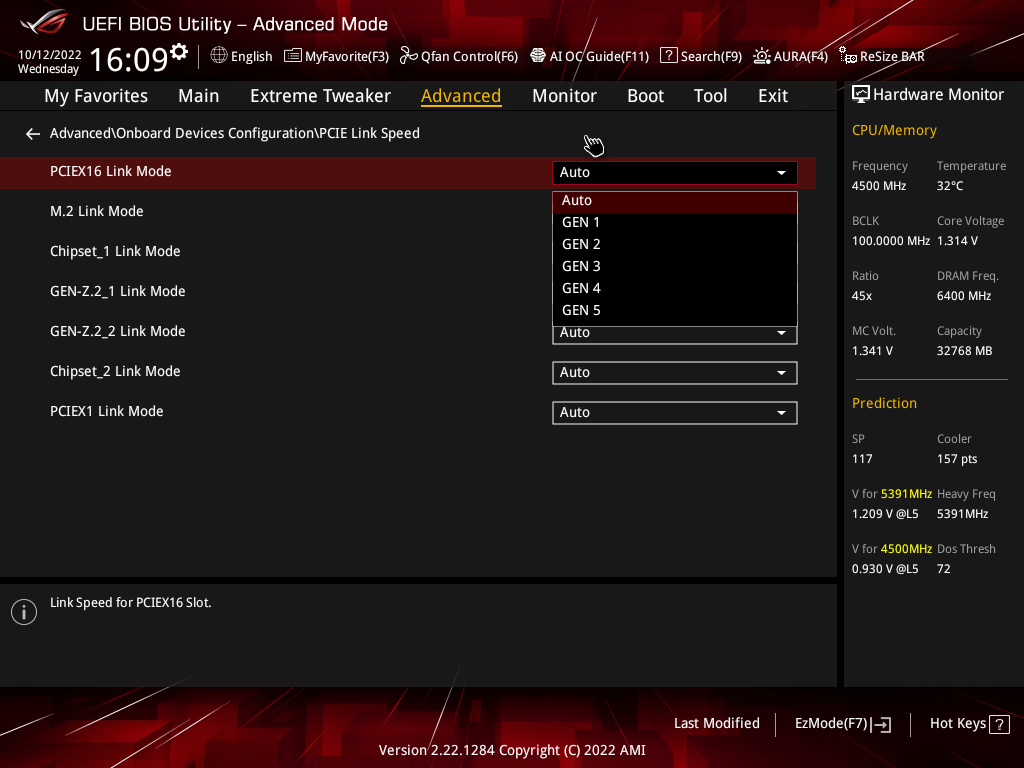Click the info icon beside help text
This screenshot has width=1024, height=768.
24,612
